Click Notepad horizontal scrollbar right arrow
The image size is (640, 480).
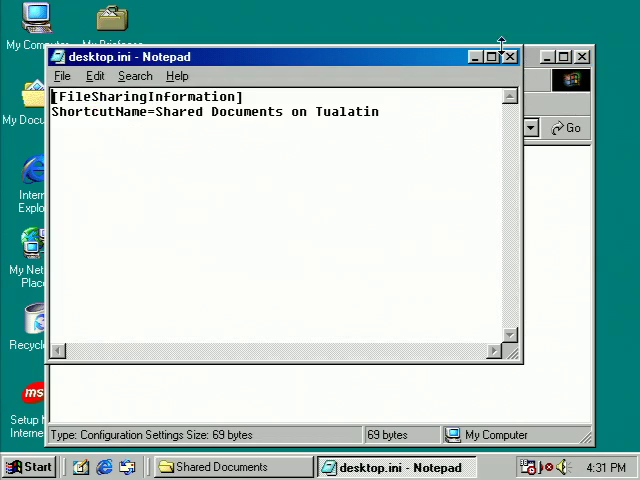494,351
